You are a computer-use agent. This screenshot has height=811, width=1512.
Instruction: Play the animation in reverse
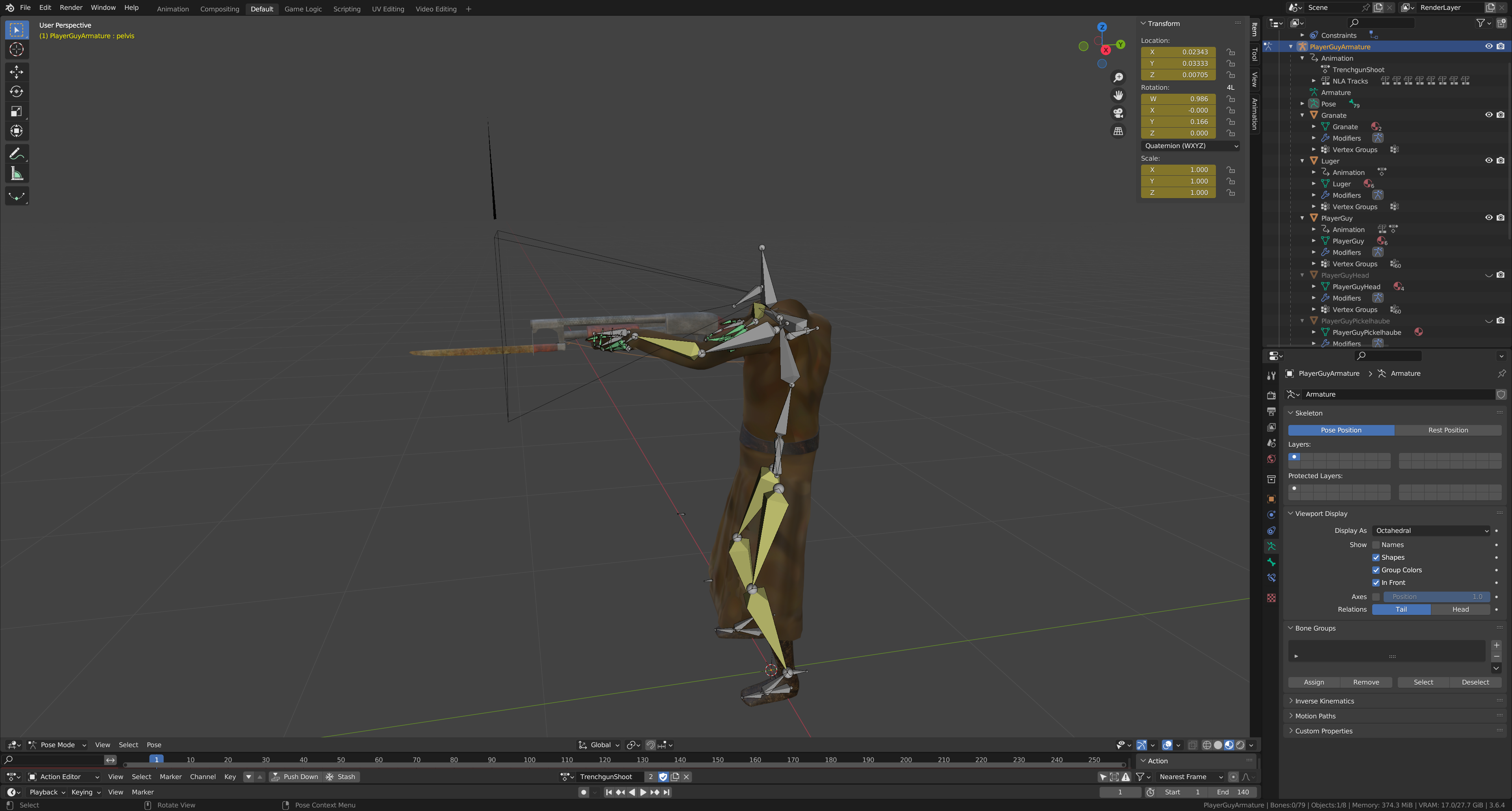tap(632, 792)
